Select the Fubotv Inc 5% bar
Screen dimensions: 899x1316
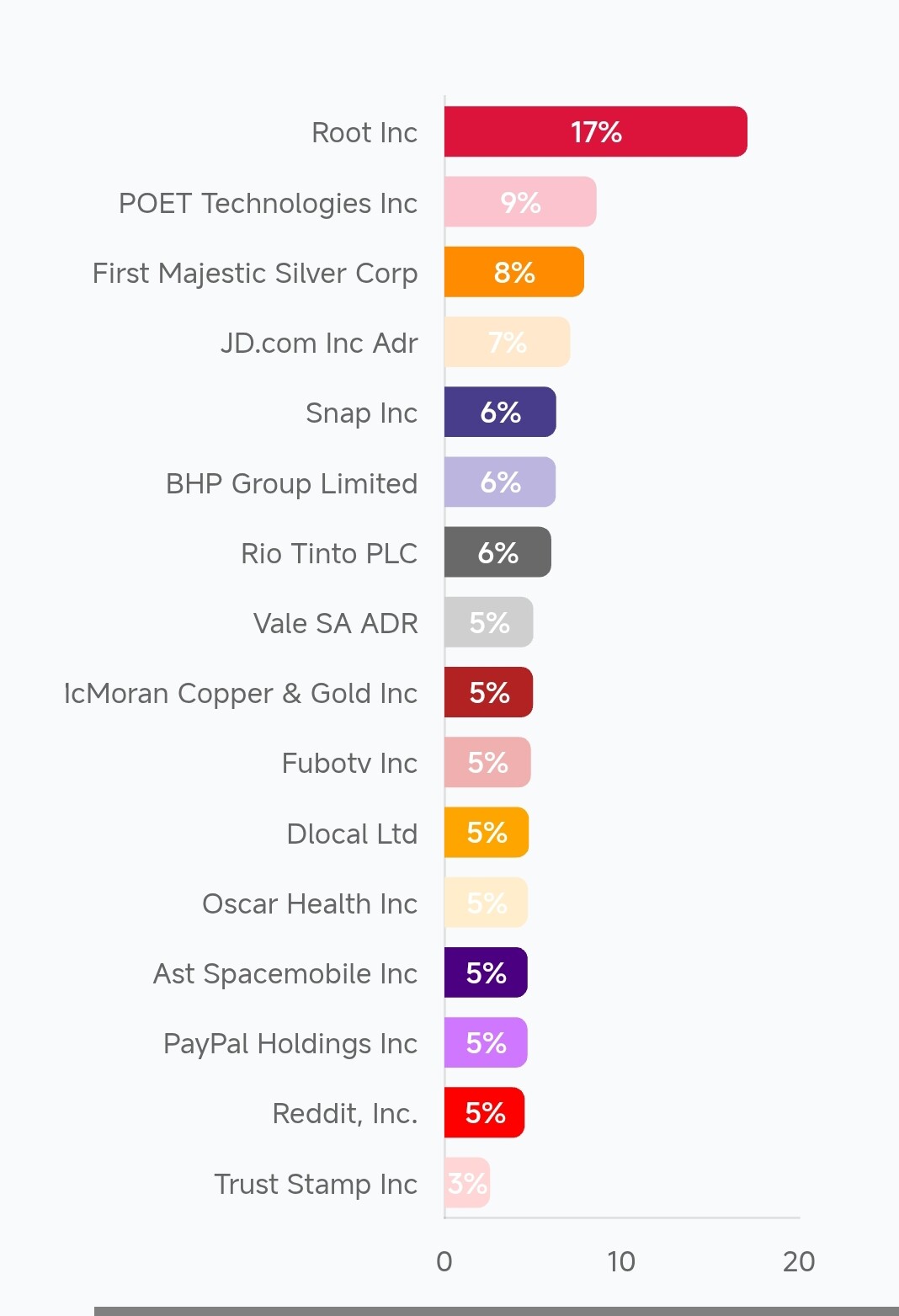pos(487,762)
